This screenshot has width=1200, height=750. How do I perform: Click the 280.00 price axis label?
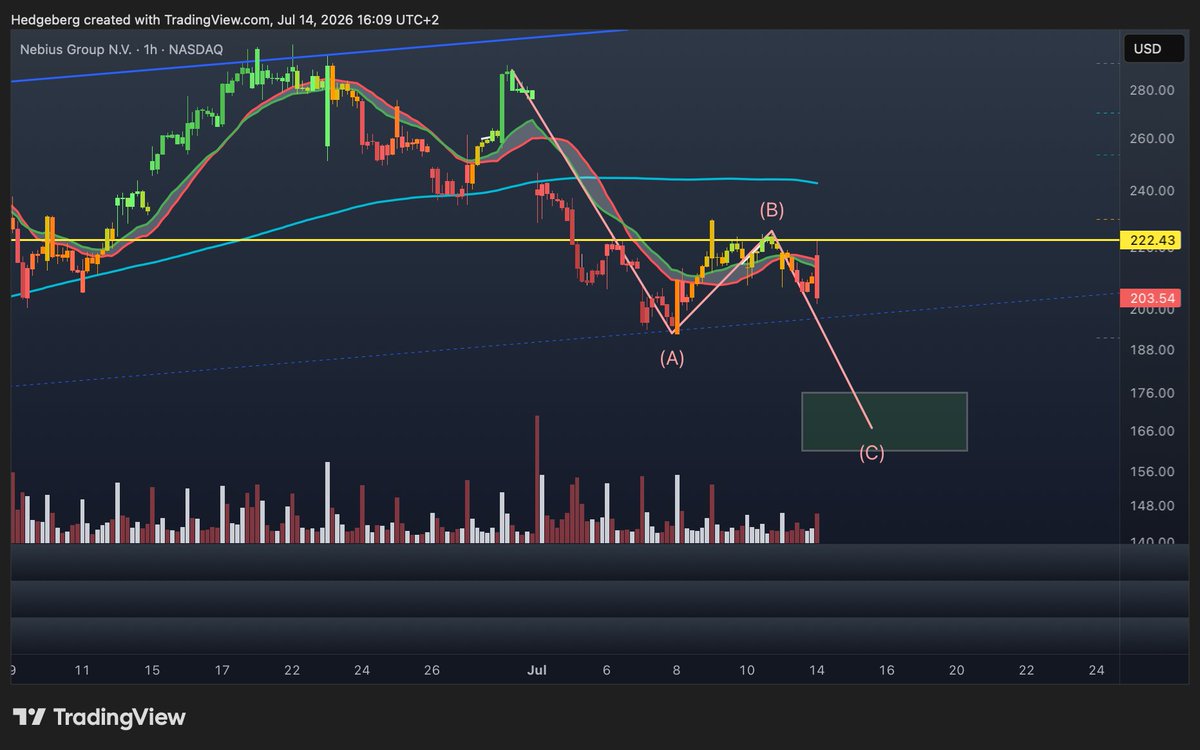click(1151, 91)
